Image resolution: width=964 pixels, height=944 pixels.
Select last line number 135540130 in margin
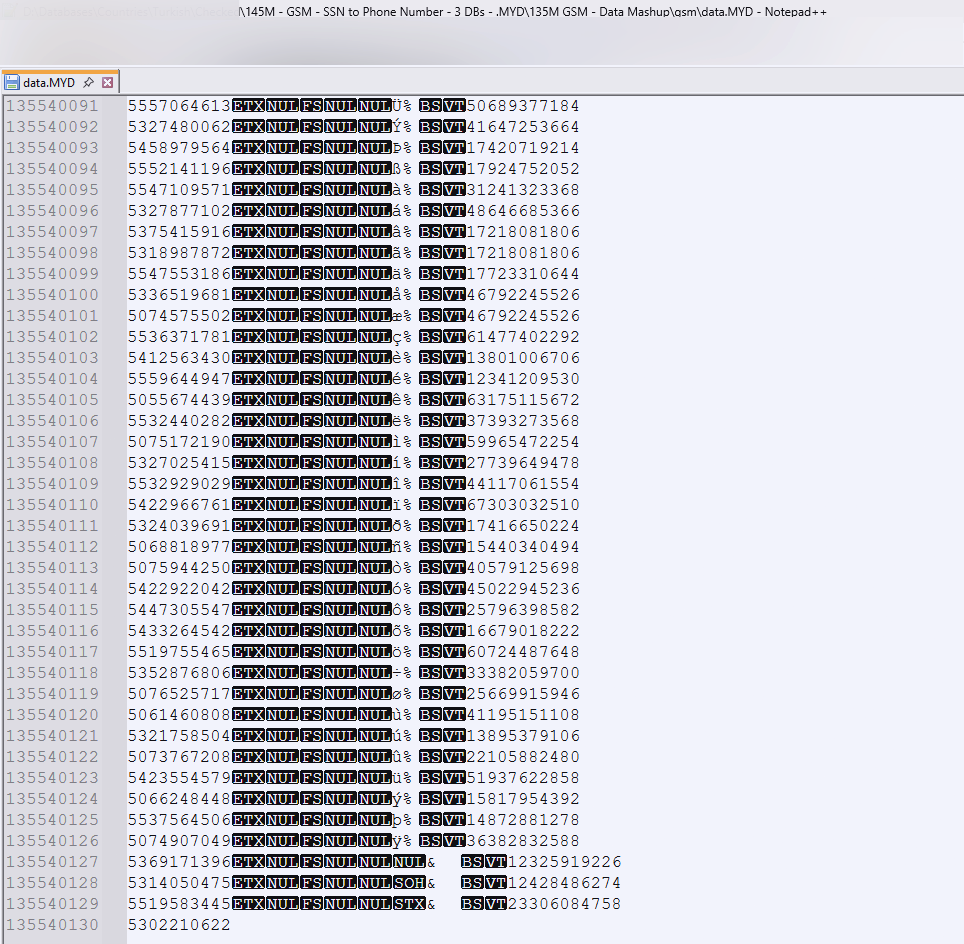[53, 925]
